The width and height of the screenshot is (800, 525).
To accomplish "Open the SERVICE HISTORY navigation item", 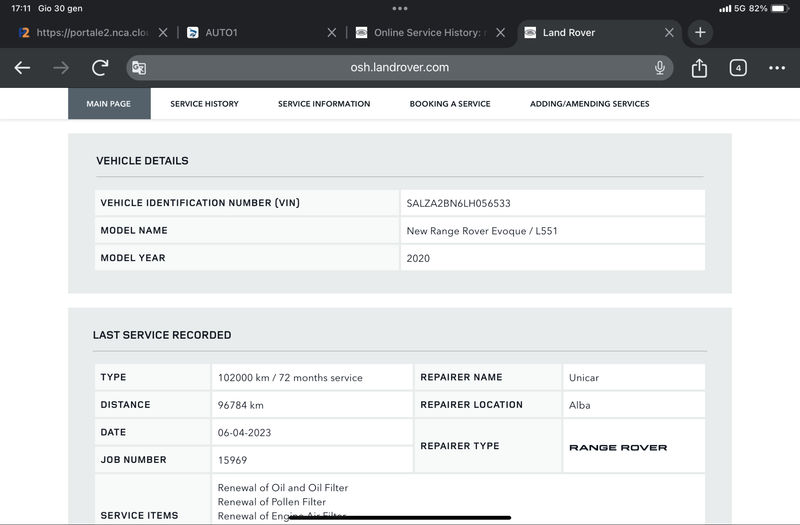I will pyautogui.click(x=205, y=104).
